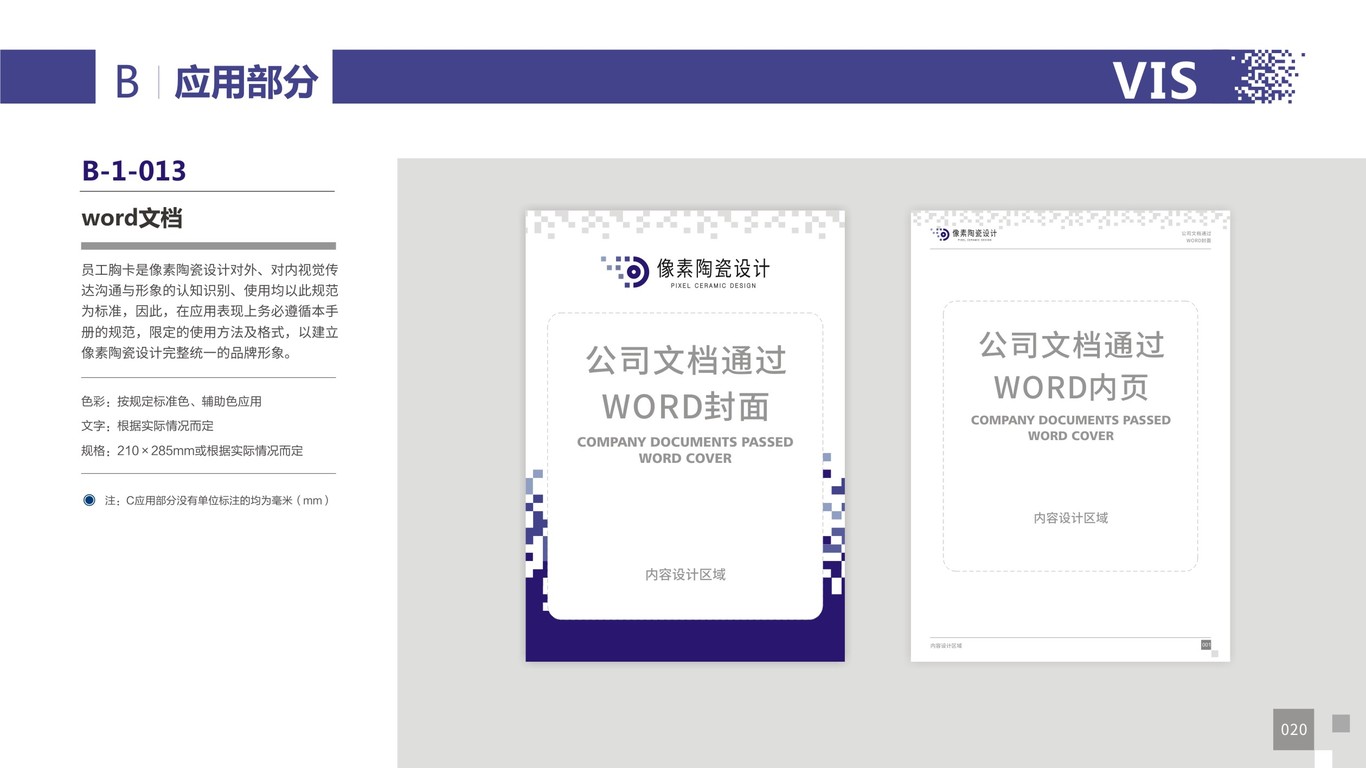
Task: Click 像素陶瓷设计 brand name on cover
Action: point(713,268)
